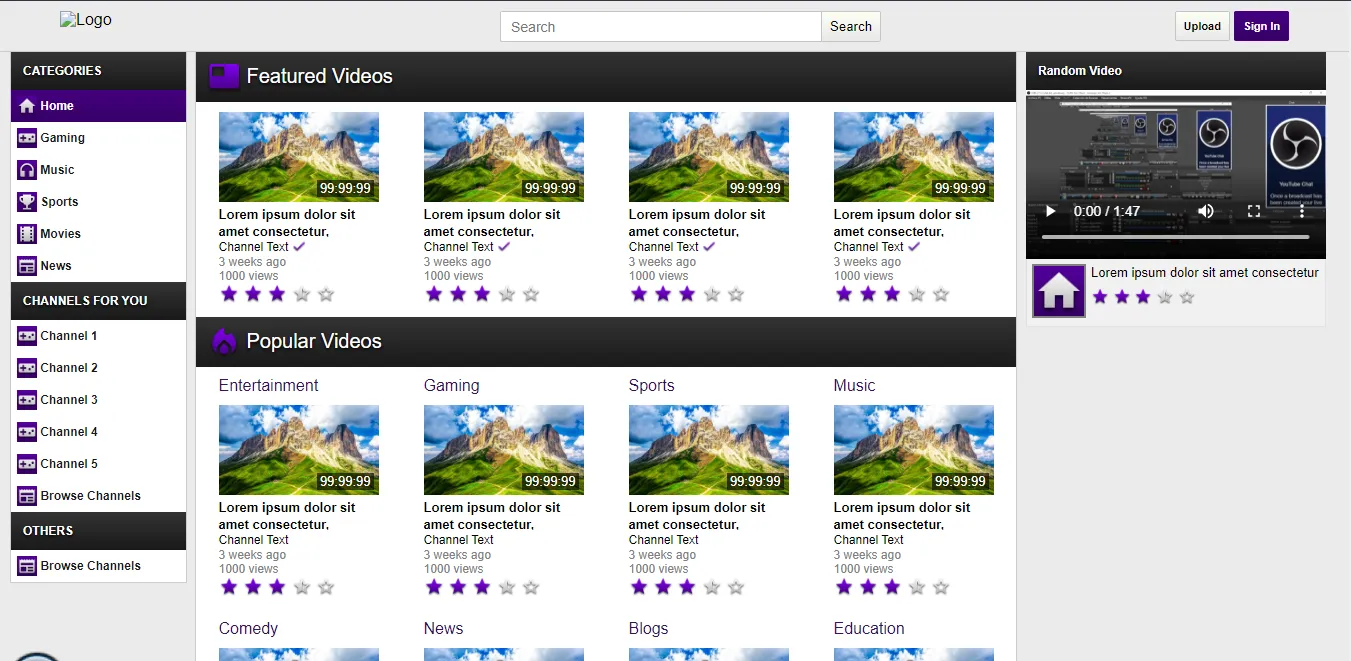The height and width of the screenshot is (661, 1351).
Task: Click the Upload button
Action: tap(1202, 26)
